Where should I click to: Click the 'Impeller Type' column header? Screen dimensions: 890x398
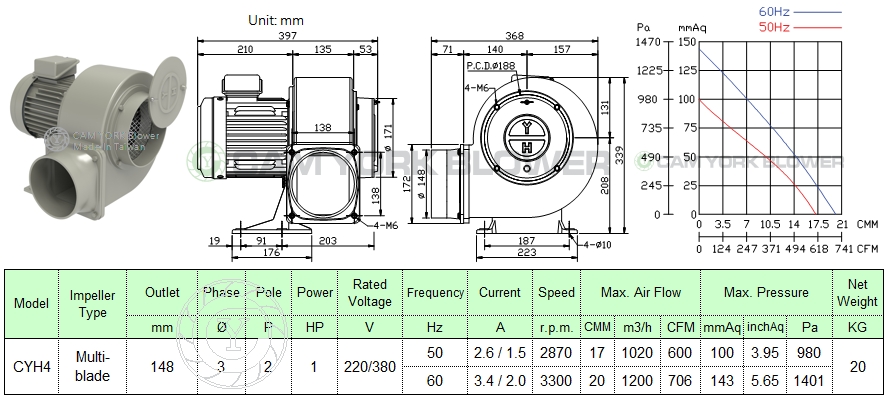pos(92,304)
